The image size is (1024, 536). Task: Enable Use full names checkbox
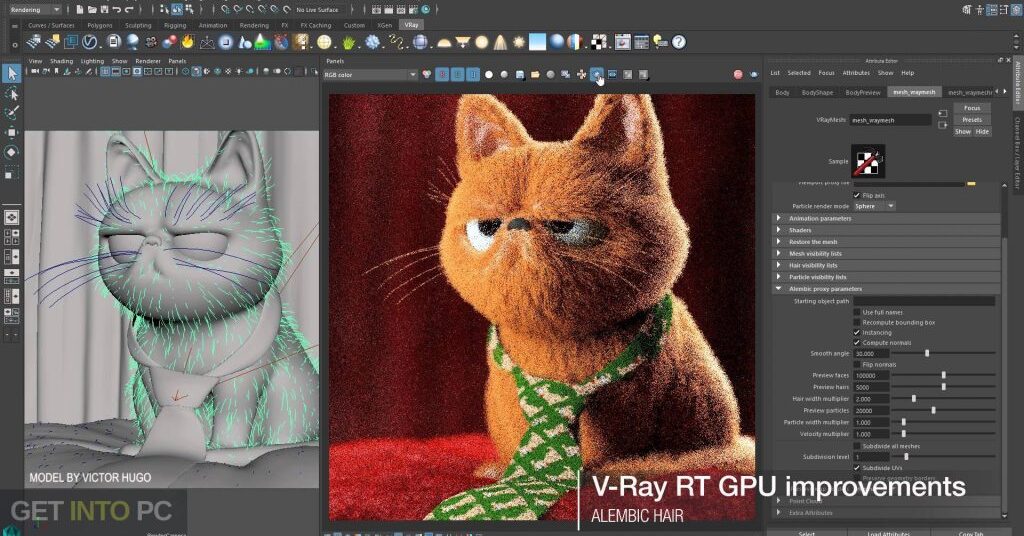click(x=857, y=312)
